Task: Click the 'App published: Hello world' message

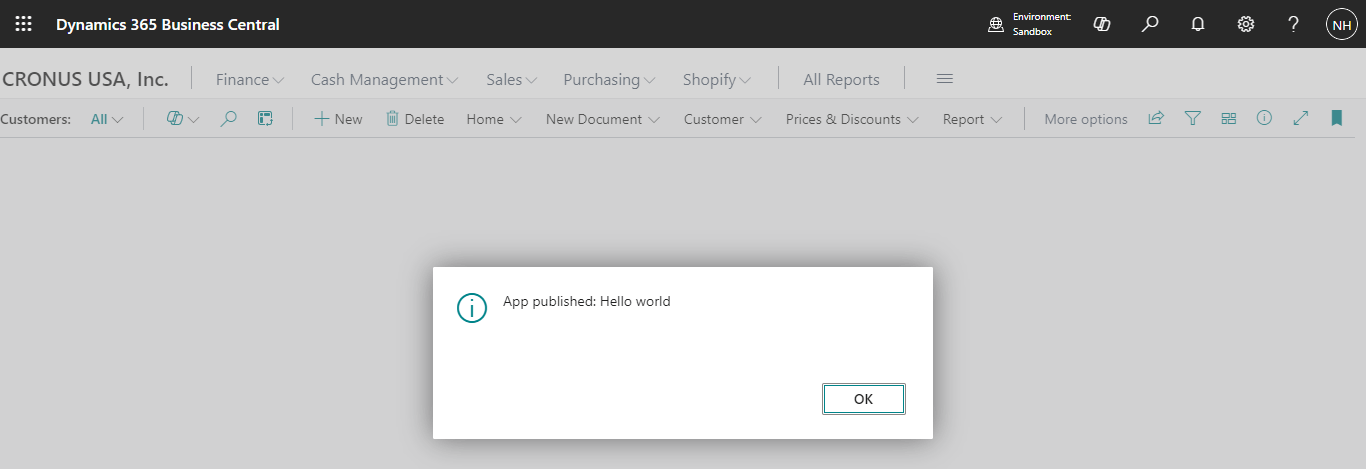Action: point(587,301)
